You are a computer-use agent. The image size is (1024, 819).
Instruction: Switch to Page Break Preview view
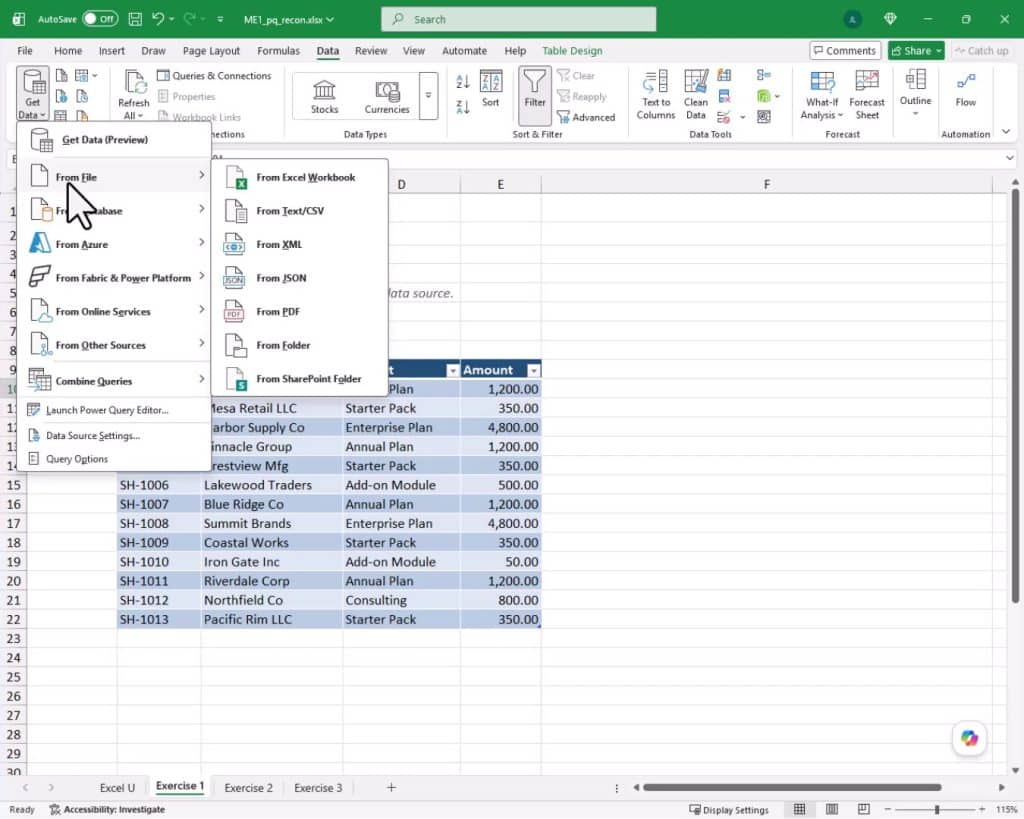click(863, 809)
